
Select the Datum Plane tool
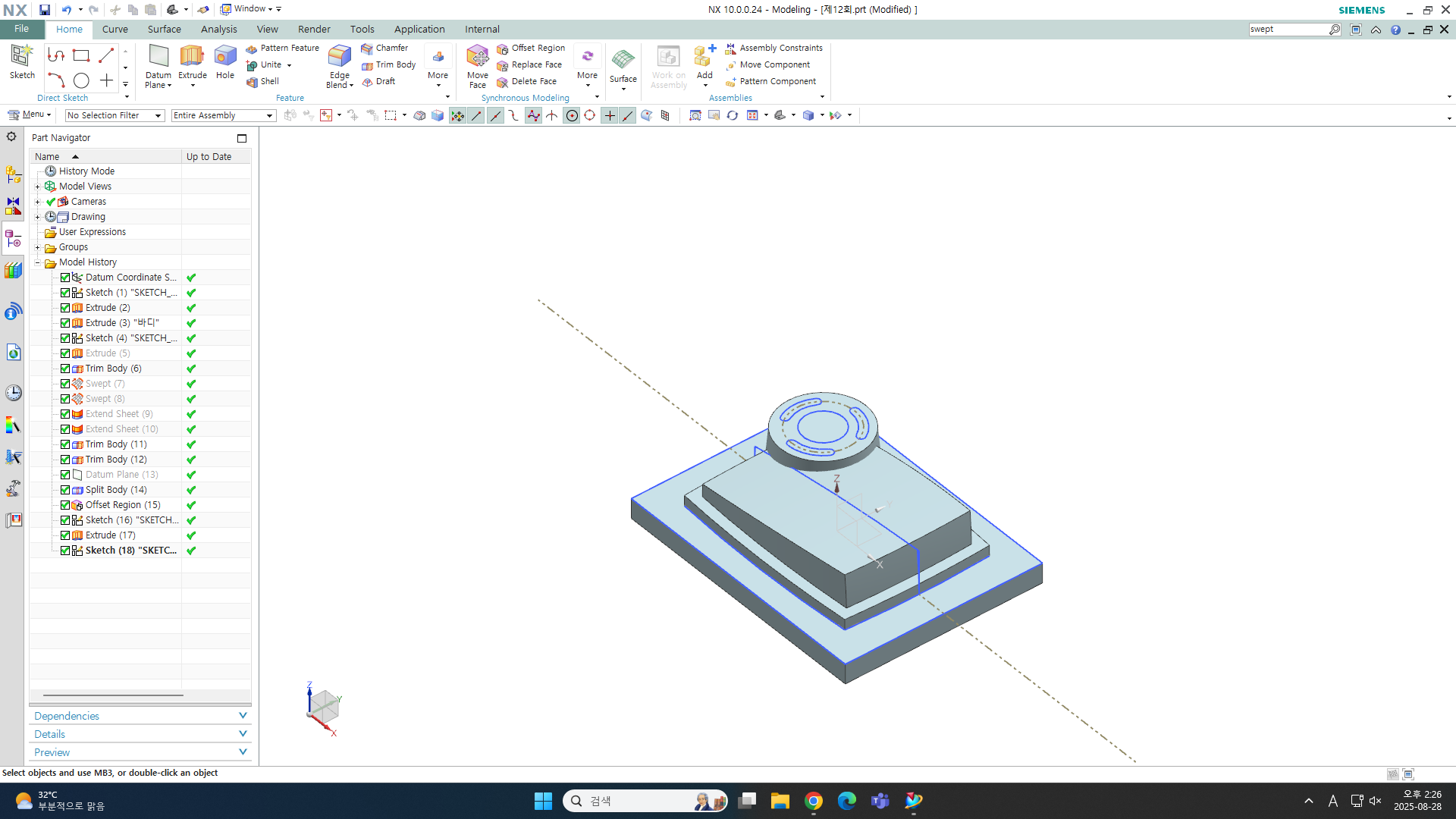[x=158, y=58]
